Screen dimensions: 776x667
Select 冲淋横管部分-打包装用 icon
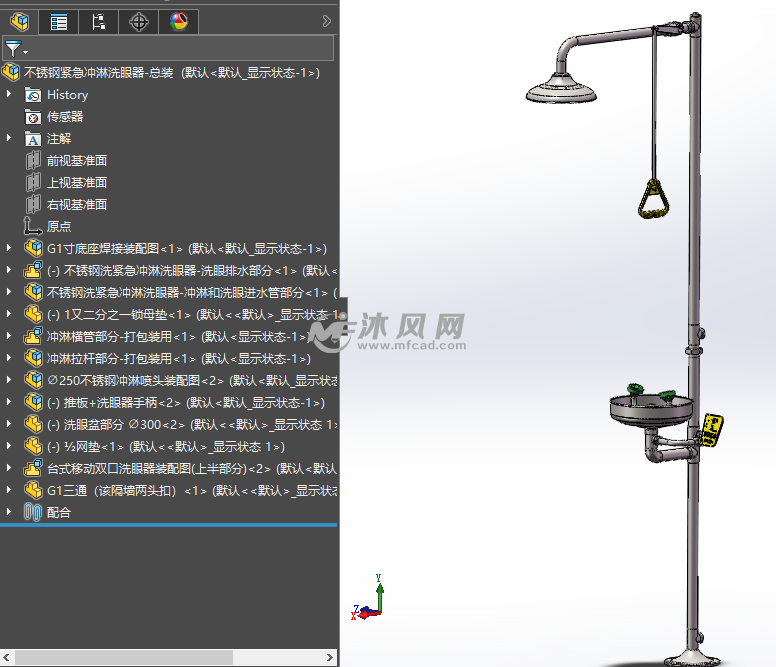[x=33, y=336]
